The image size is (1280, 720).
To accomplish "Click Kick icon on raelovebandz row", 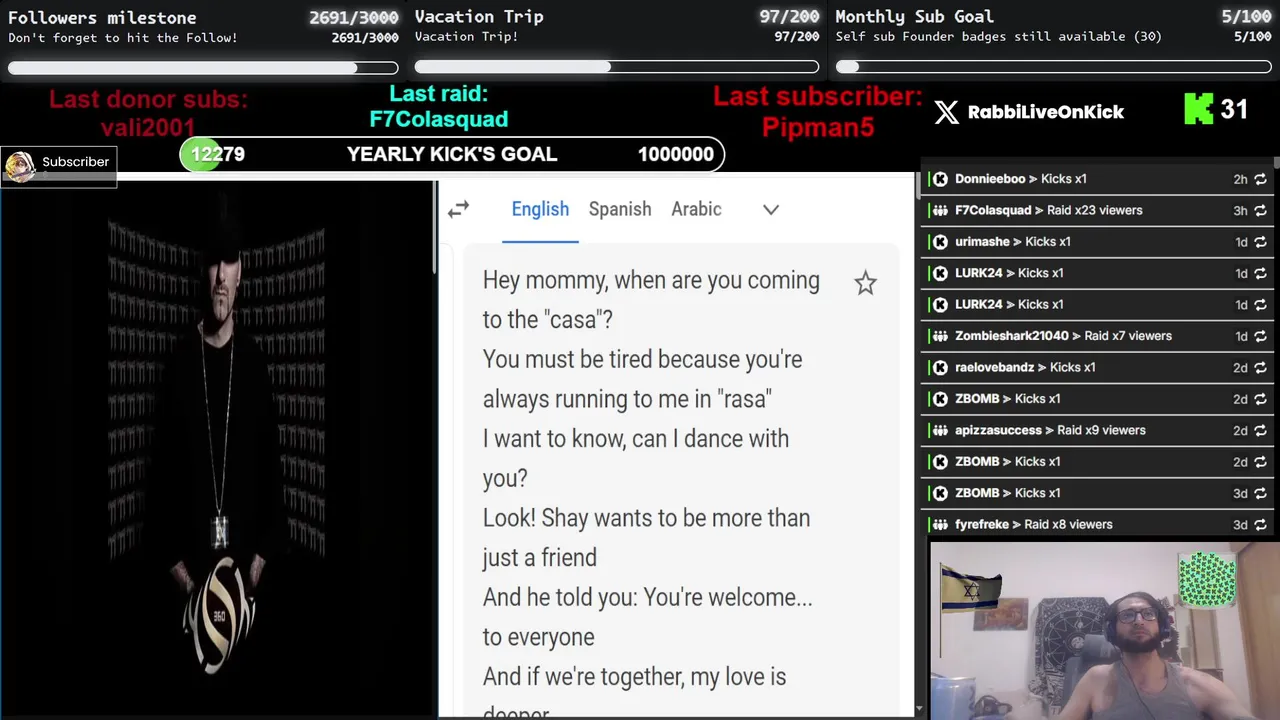I will (939, 367).
